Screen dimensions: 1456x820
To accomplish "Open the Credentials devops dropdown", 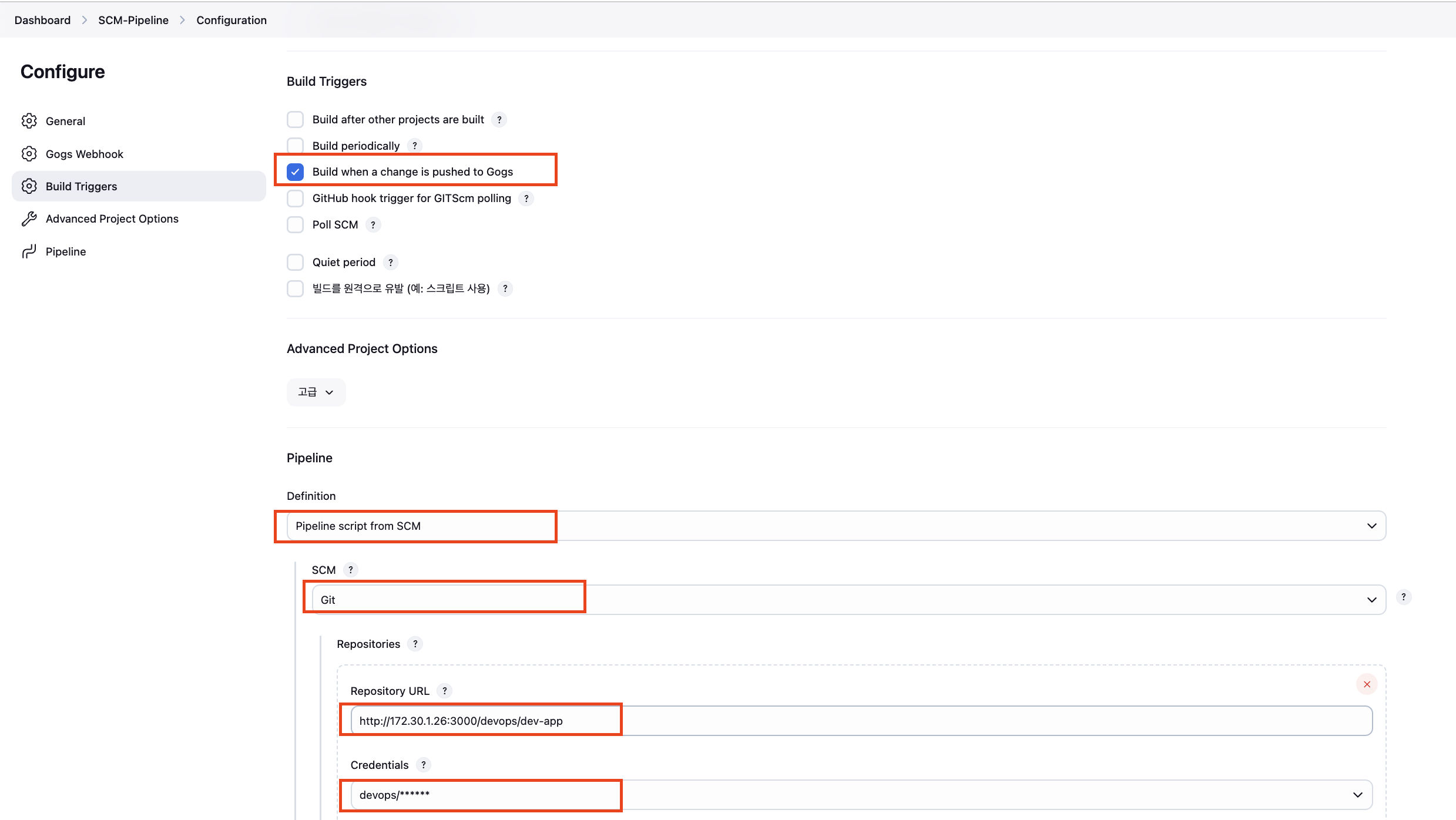I will [x=861, y=795].
